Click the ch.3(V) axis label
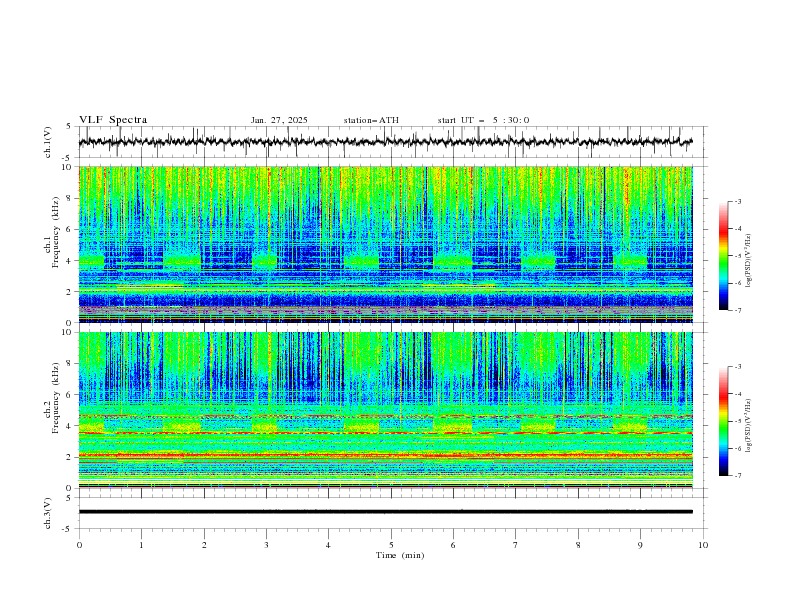Viewport: 792px width, 612px height. [x=48, y=513]
